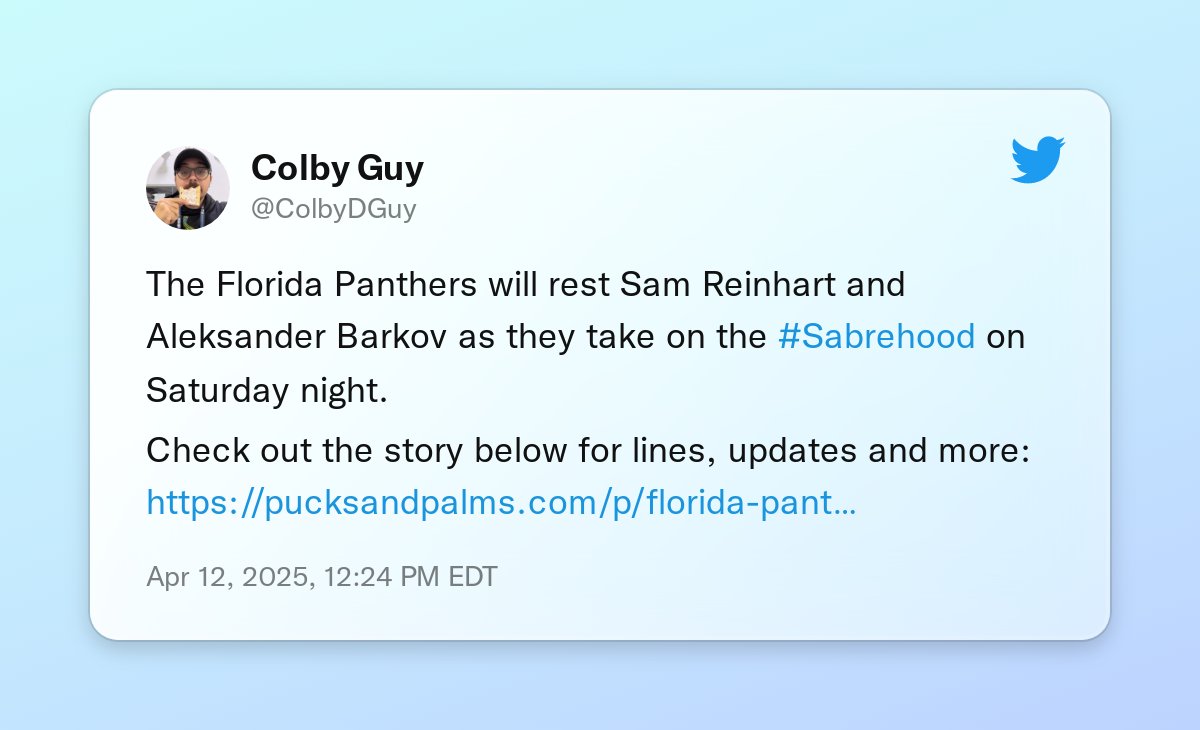Click the display name Colby Guy
The height and width of the screenshot is (730, 1200).
coord(337,168)
